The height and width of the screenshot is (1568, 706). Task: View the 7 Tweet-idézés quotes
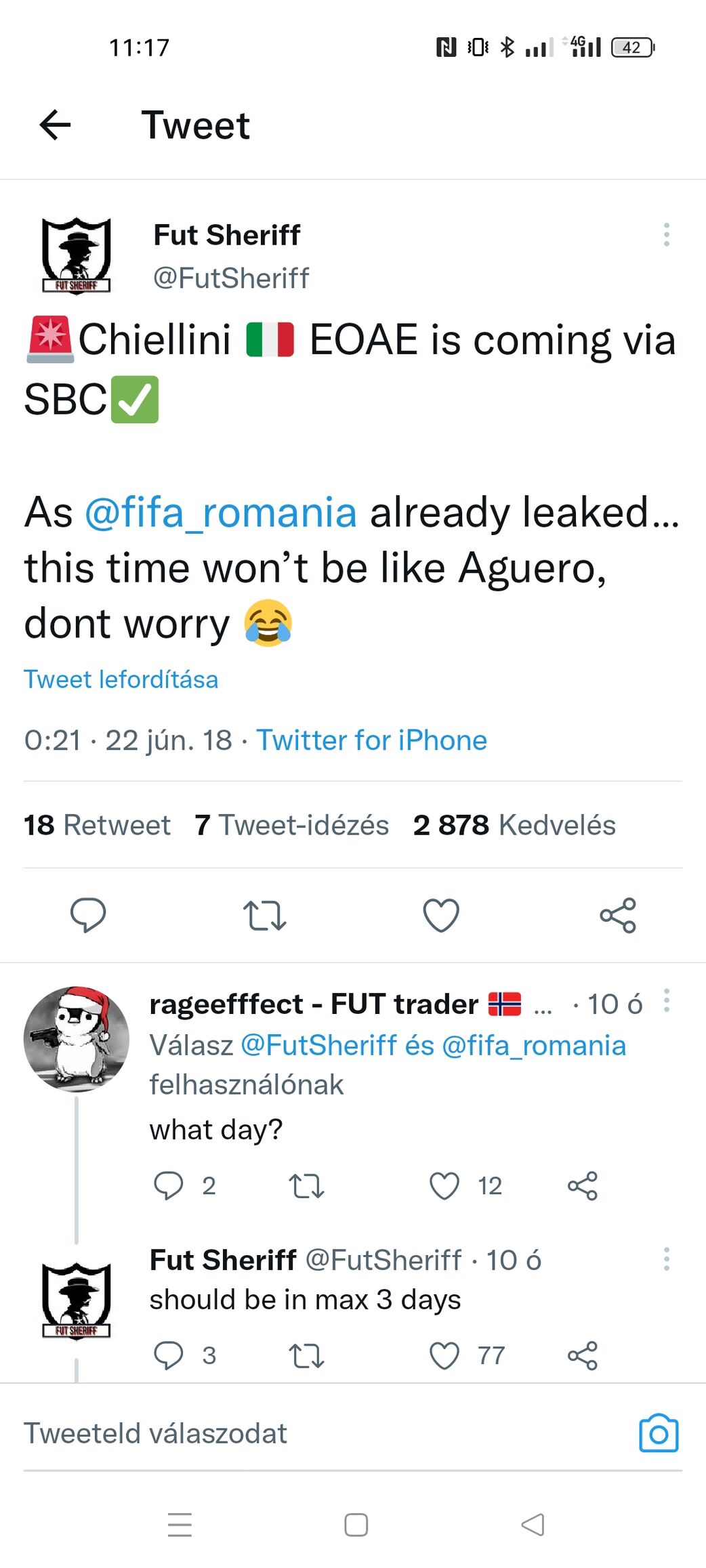[x=291, y=825]
